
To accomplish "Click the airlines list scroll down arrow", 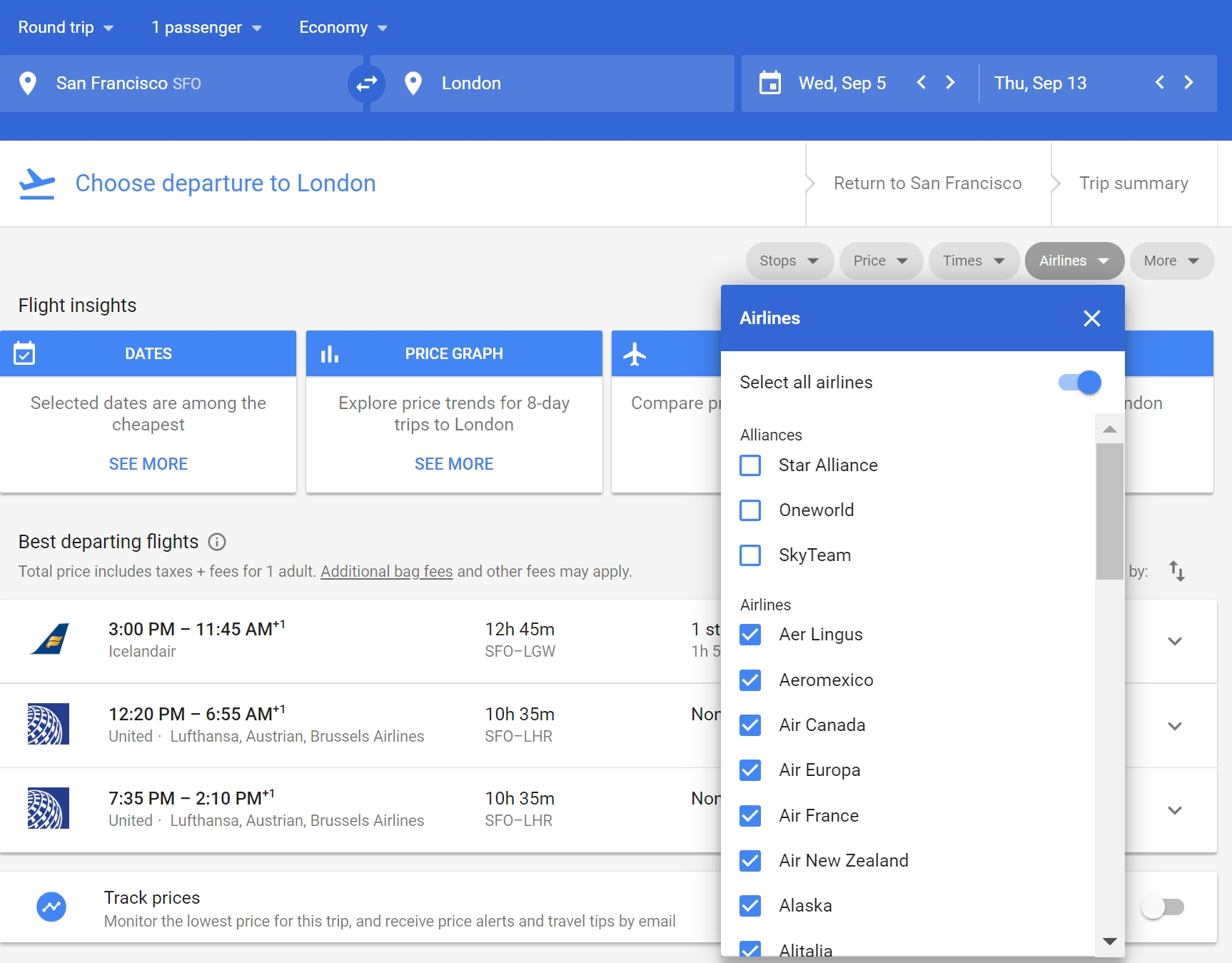I will (x=1110, y=942).
